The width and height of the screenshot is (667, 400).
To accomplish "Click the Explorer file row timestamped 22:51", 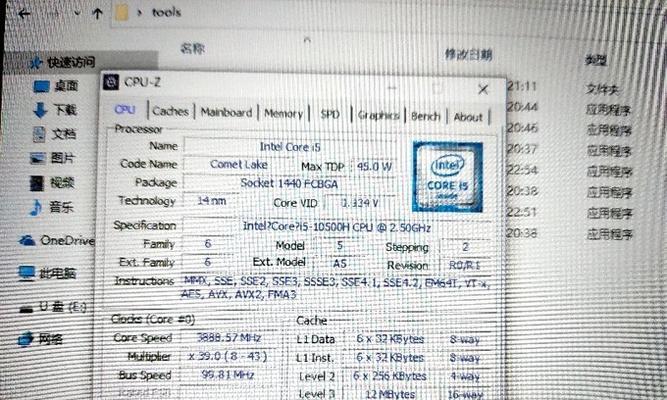I will click(571, 212).
